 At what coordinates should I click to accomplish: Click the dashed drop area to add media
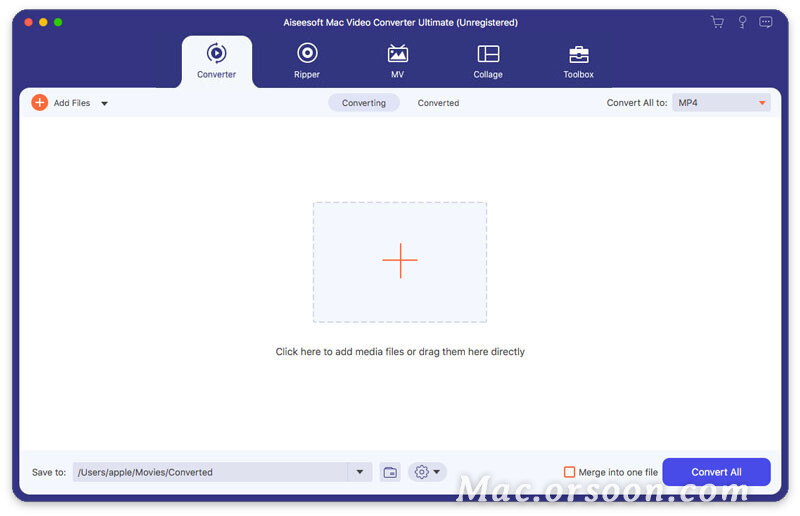click(x=400, y=261)
